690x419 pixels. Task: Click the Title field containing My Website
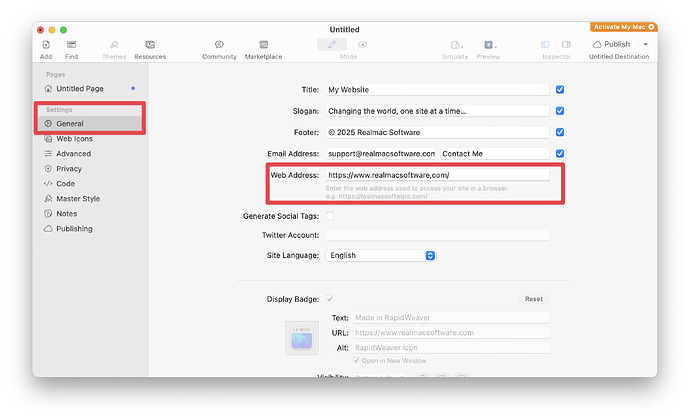click(437, 90)
